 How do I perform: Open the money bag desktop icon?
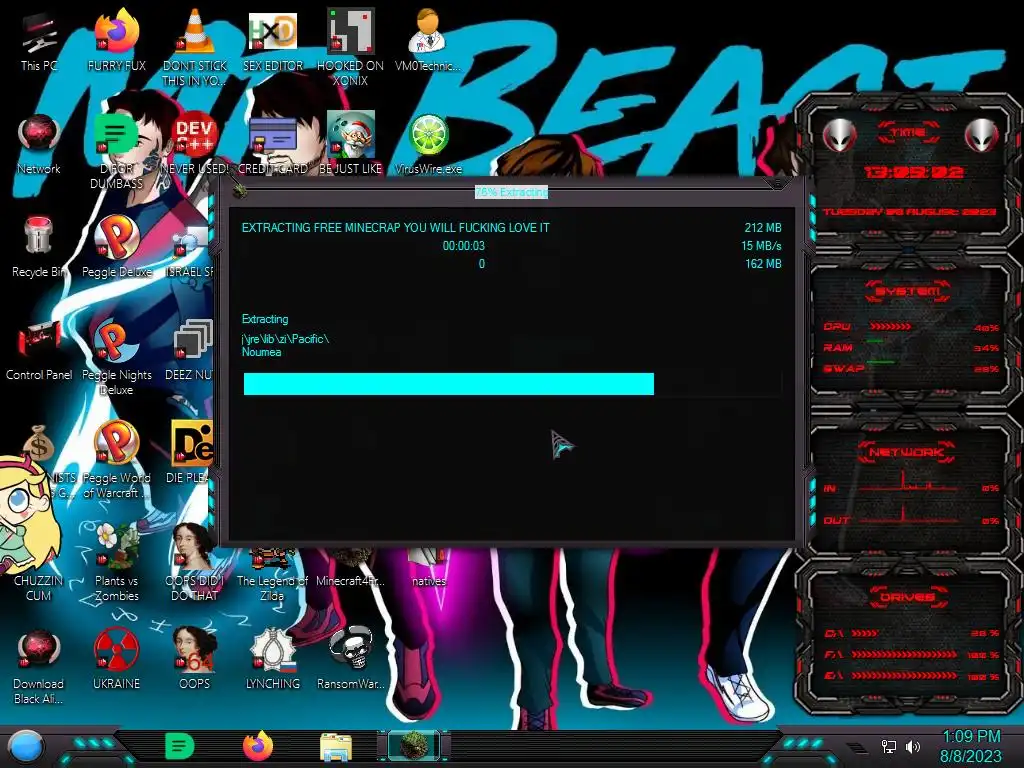tap(38, 443)
